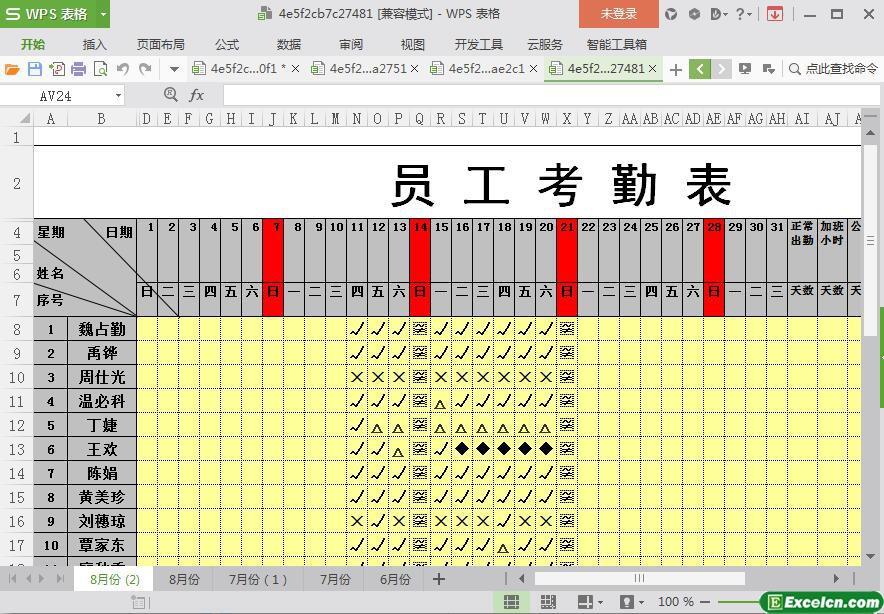Click the horizontal scrollbar thumb
Viewport: 884px width, 614px height.
coord(639,579)
